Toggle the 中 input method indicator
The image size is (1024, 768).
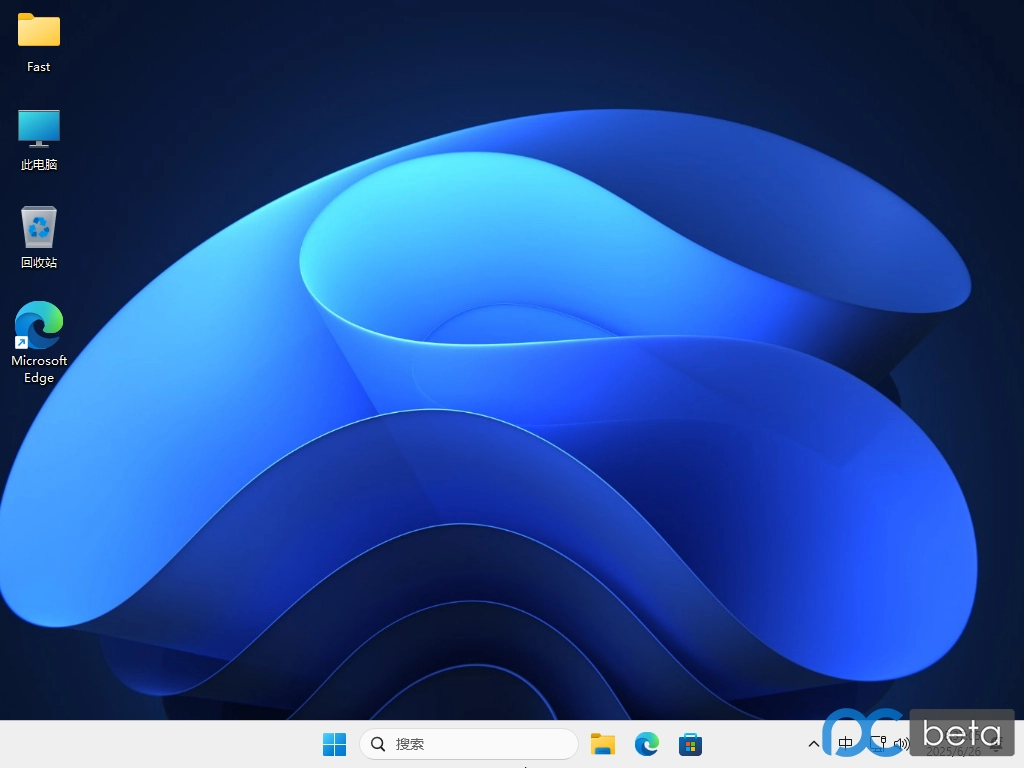(x=846, y=743)
